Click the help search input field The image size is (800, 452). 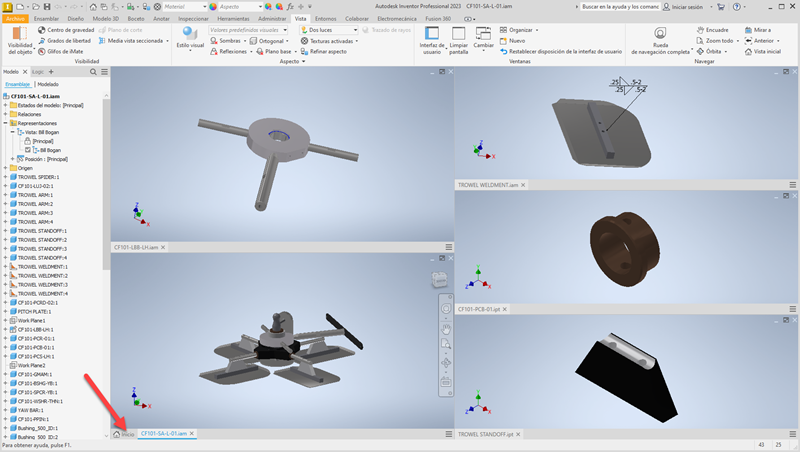(x=620, y=7)
